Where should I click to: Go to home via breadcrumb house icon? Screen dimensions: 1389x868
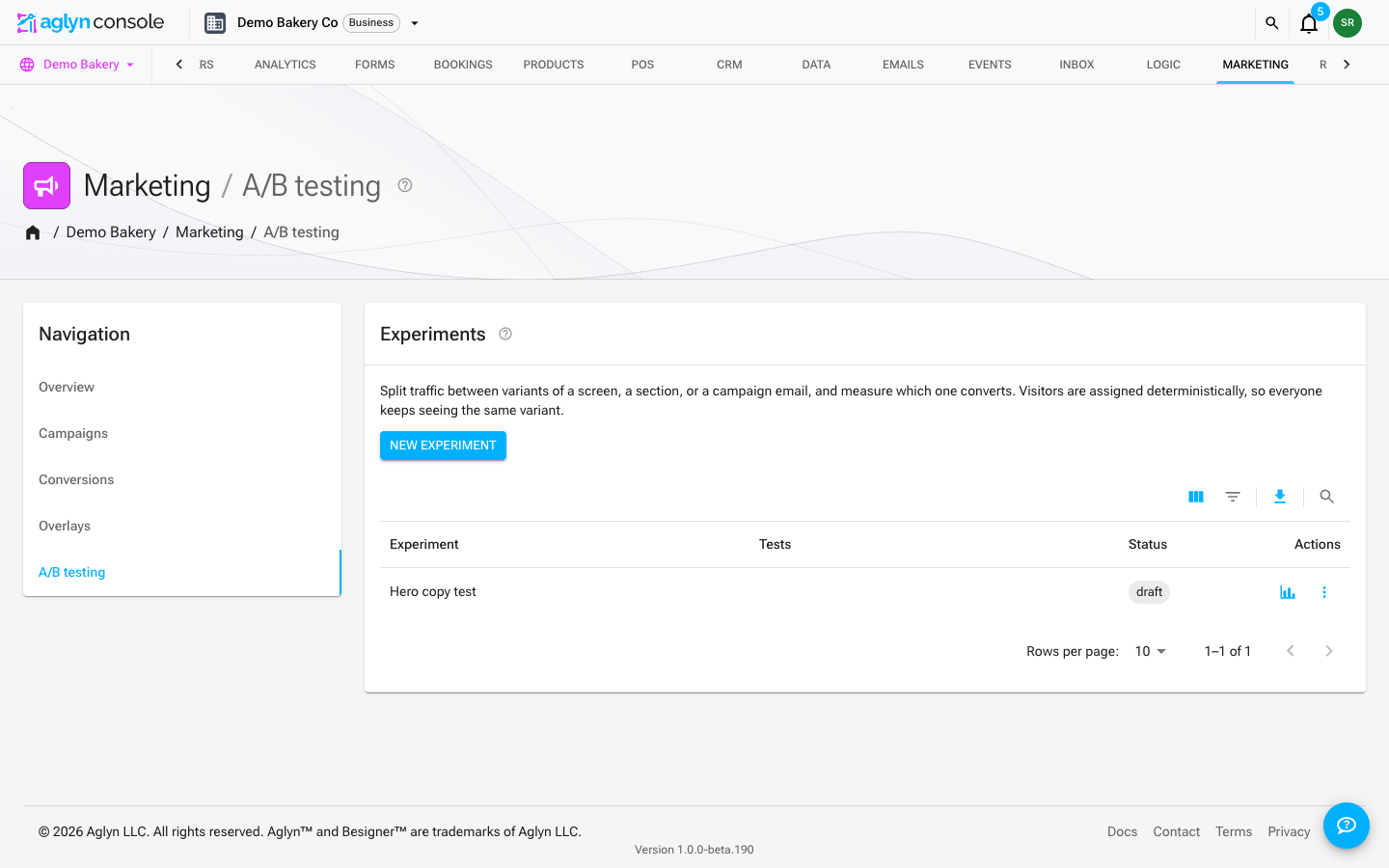(x=33, y=232)
